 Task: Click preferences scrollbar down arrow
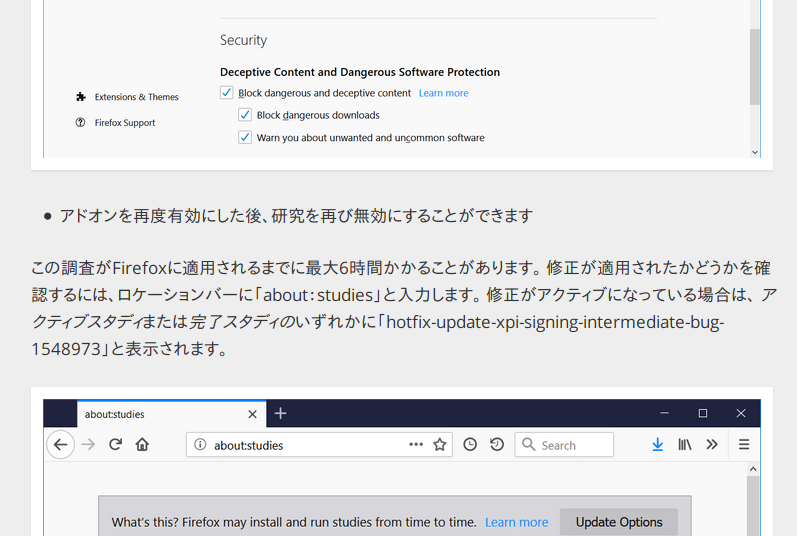pos(755,152)
